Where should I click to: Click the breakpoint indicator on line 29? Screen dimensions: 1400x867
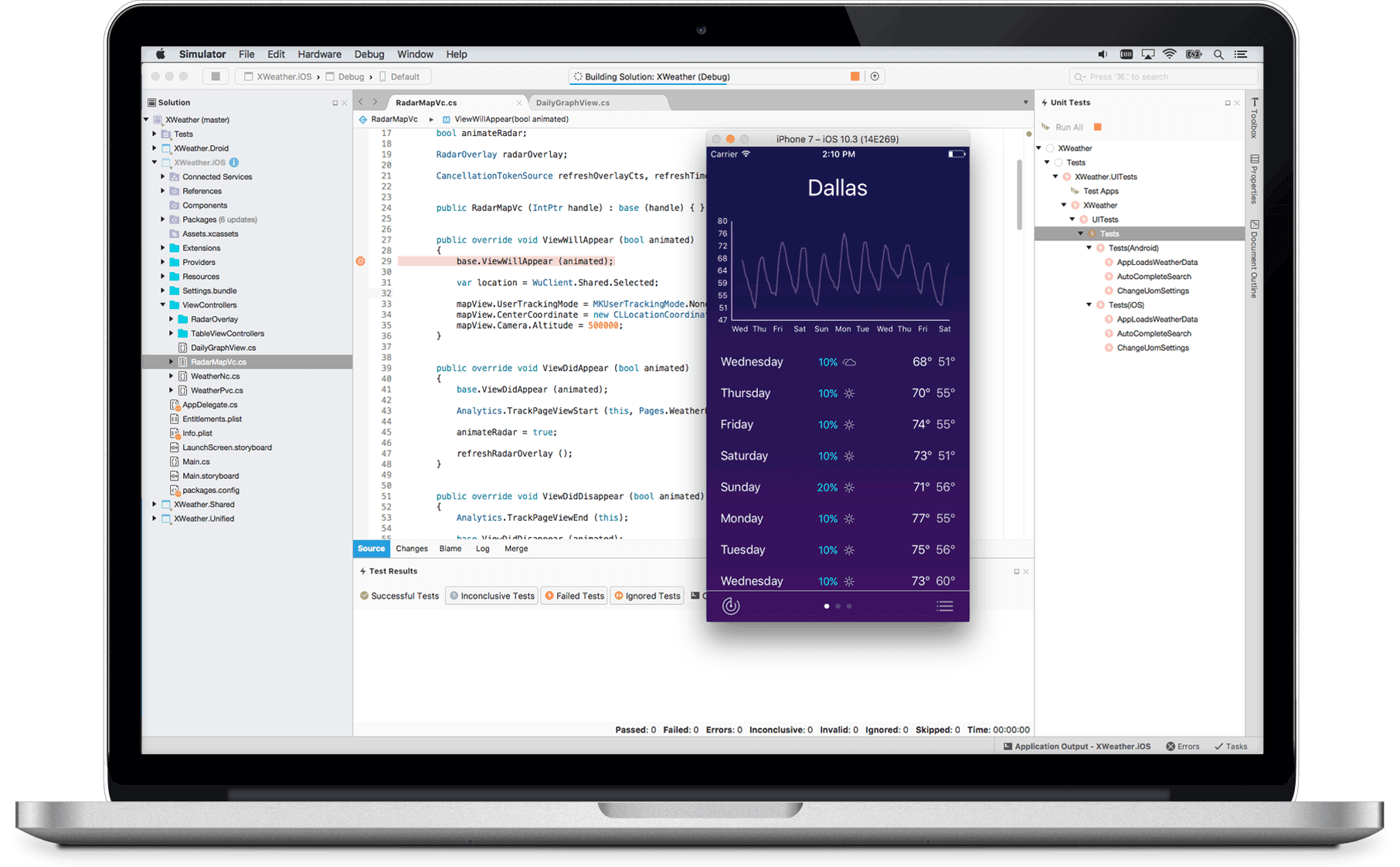tap(360, 261)
